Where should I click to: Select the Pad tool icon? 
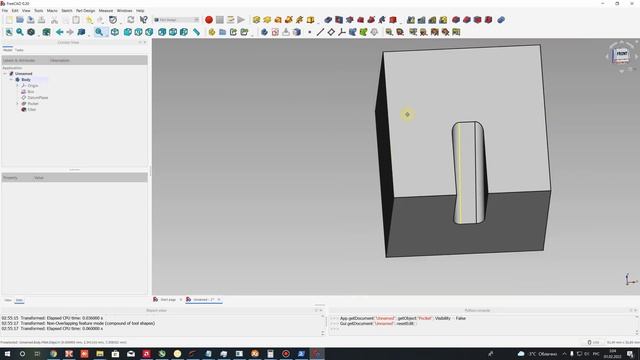[x=256, y=20]
